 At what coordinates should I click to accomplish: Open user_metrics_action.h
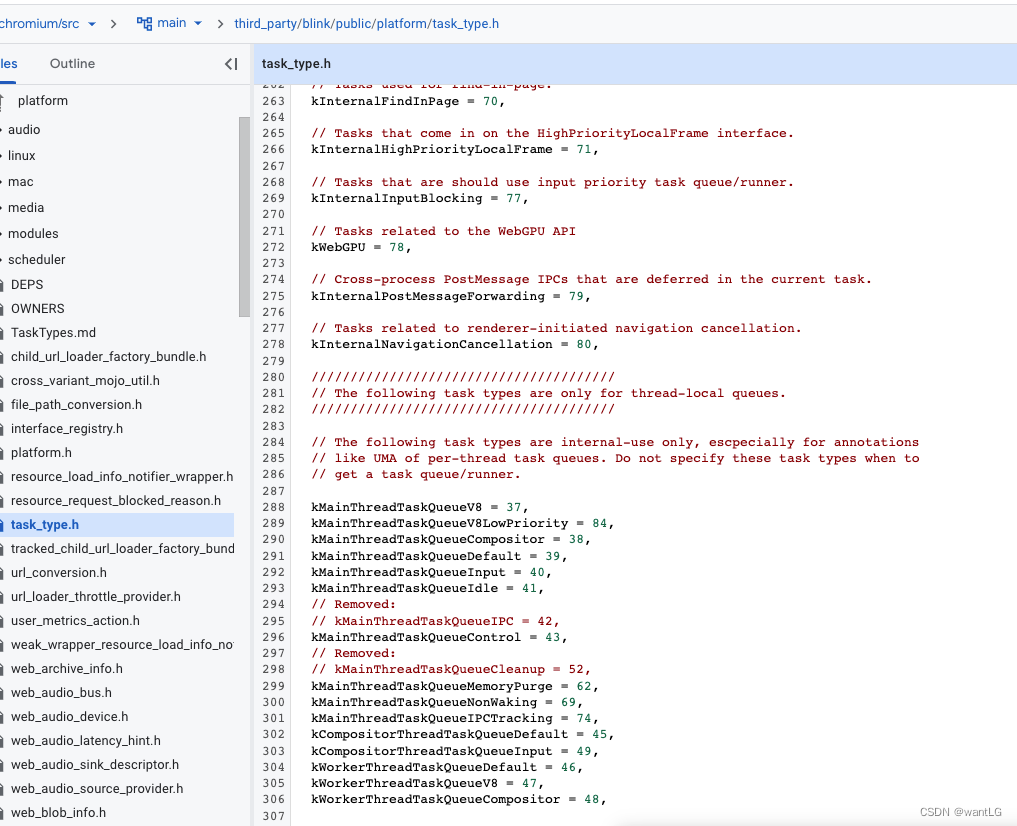coord(75,620)
